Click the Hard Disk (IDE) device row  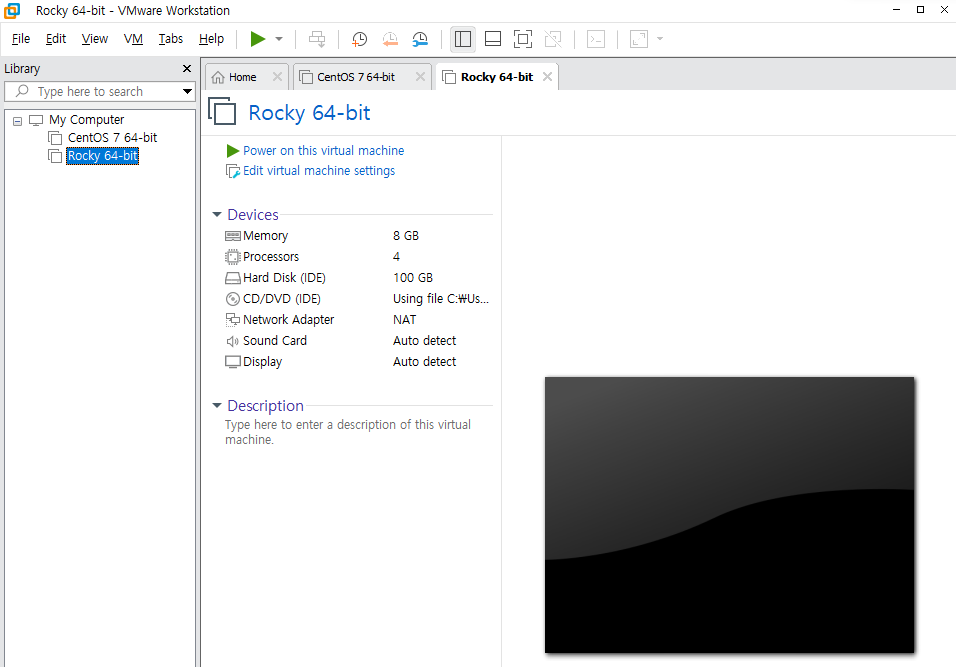(358, 278)
